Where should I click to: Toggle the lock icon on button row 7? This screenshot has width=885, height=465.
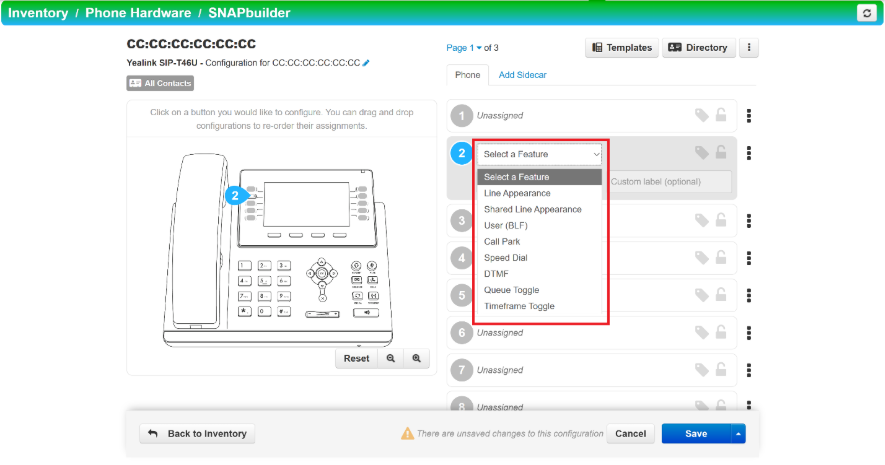tap(721, 370)
